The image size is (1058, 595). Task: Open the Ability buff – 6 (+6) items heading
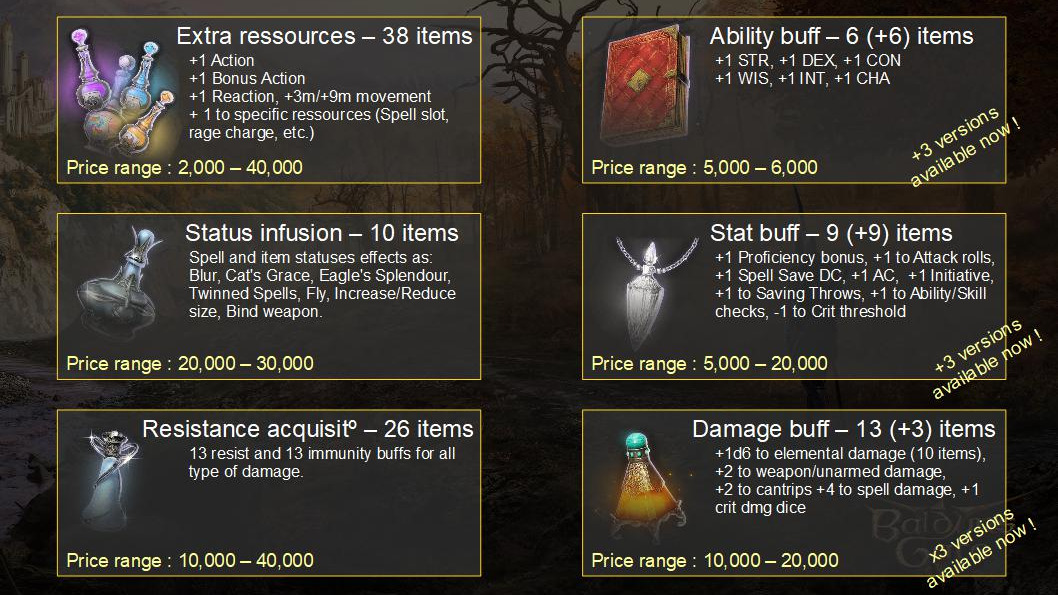841,37
